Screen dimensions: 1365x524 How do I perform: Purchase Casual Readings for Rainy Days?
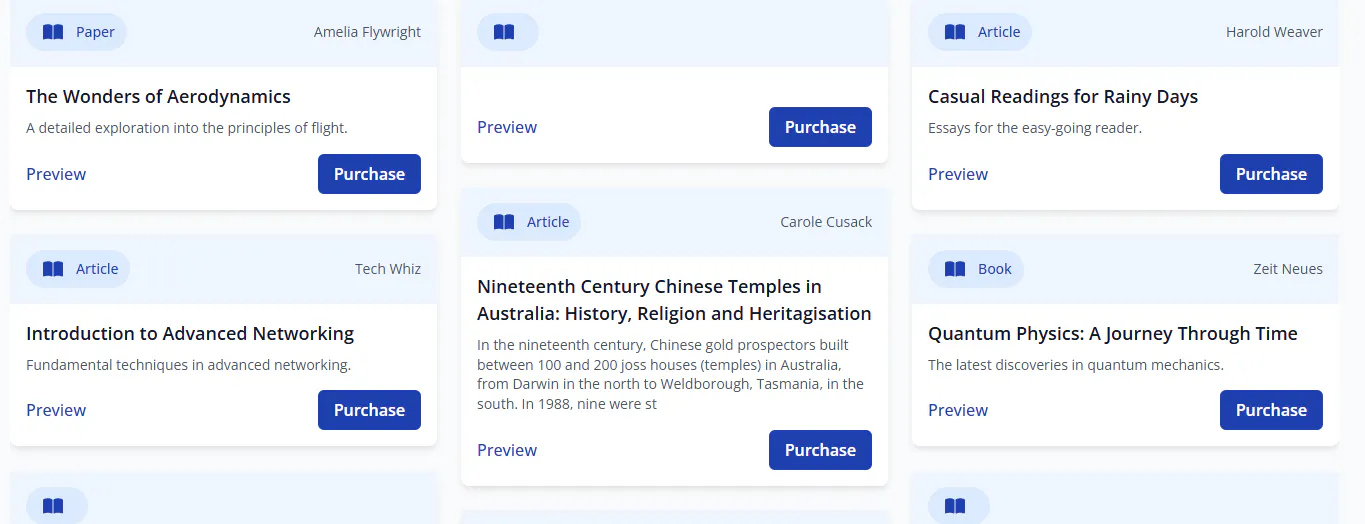(x=1271, y=174)
